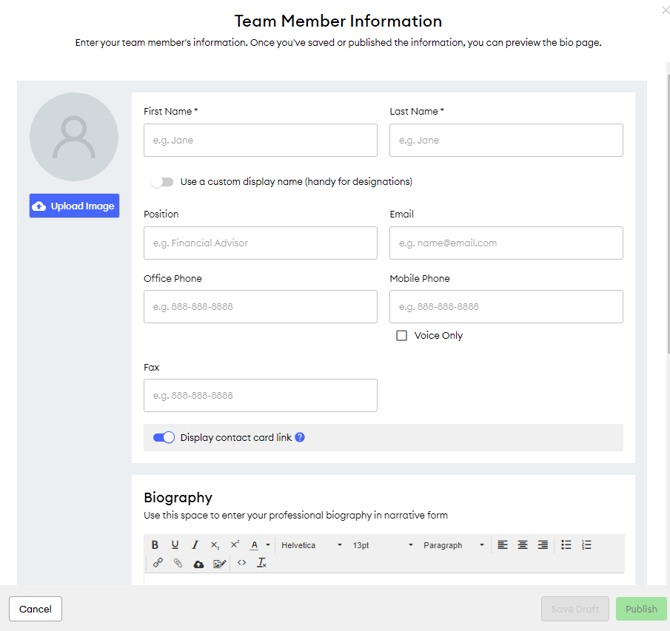This screenshot has height=631, width=670.
Task: Click the Save Draft button
Action: pos(575,609)
